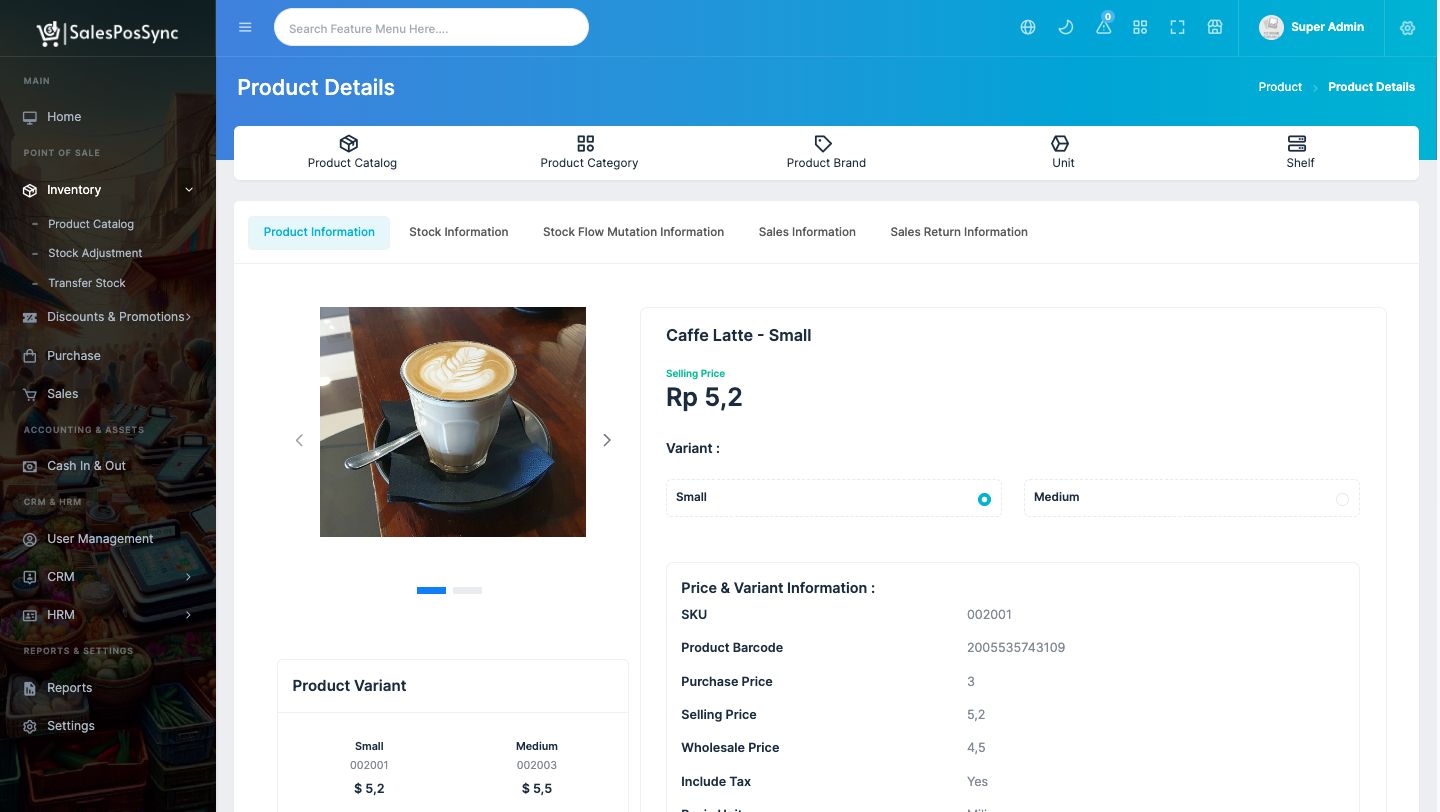Click the Product Details breadcrumb

pos(1371,87)
